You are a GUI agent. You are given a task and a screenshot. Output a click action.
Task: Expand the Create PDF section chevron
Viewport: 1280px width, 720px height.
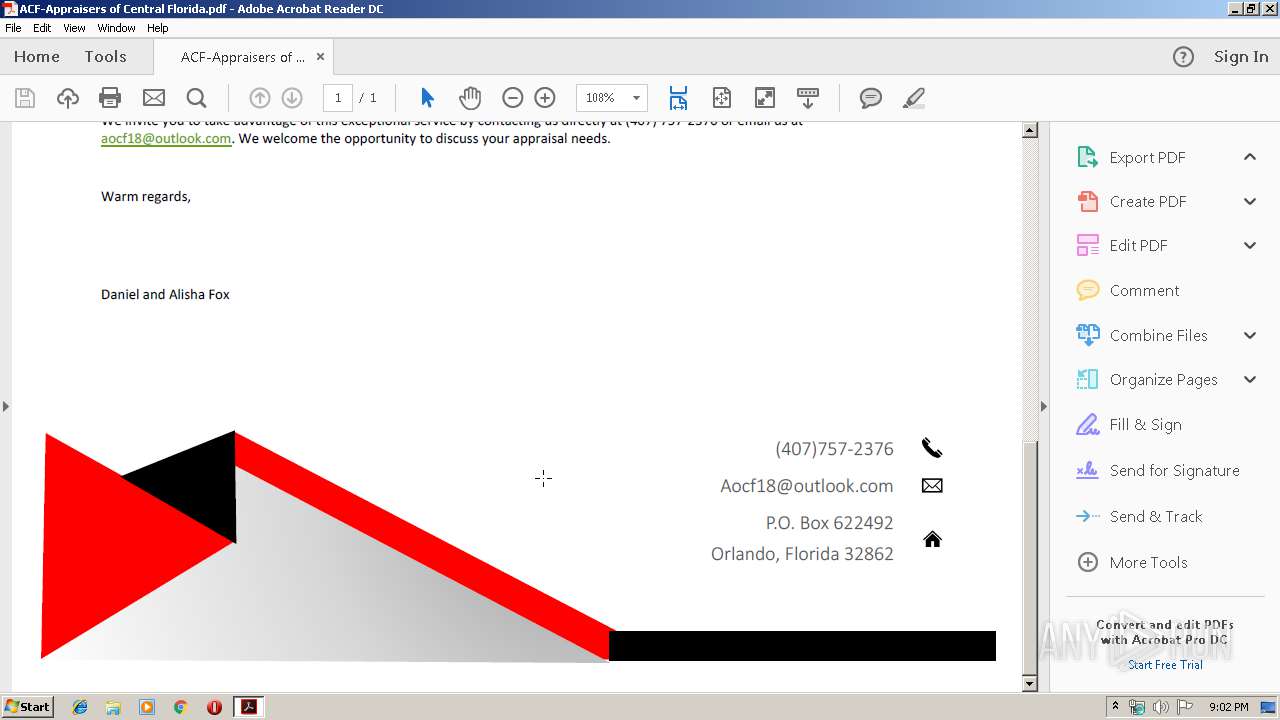[1250, 201]
